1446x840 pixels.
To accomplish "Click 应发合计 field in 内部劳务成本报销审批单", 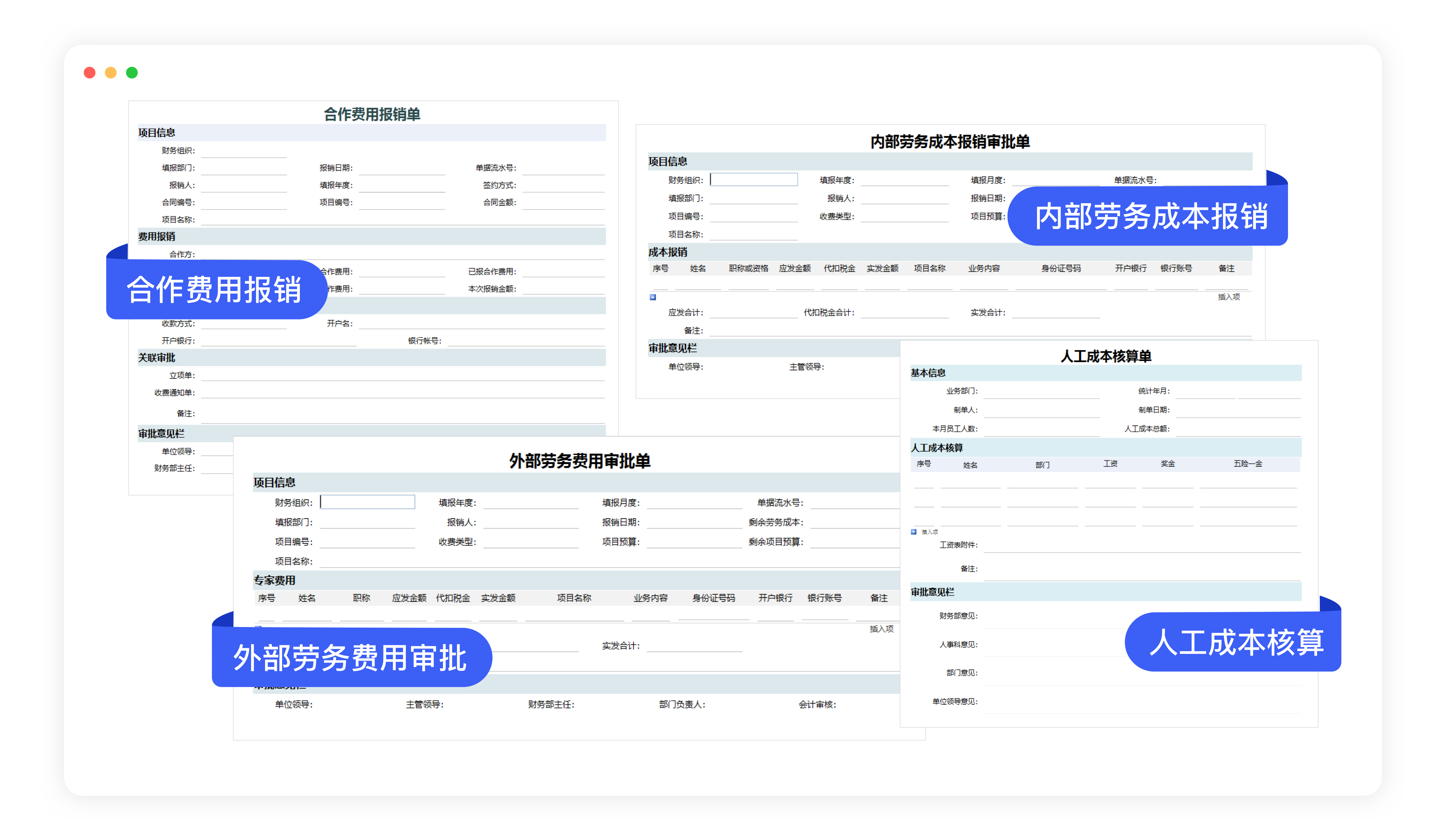I will (x=753, y=312).
